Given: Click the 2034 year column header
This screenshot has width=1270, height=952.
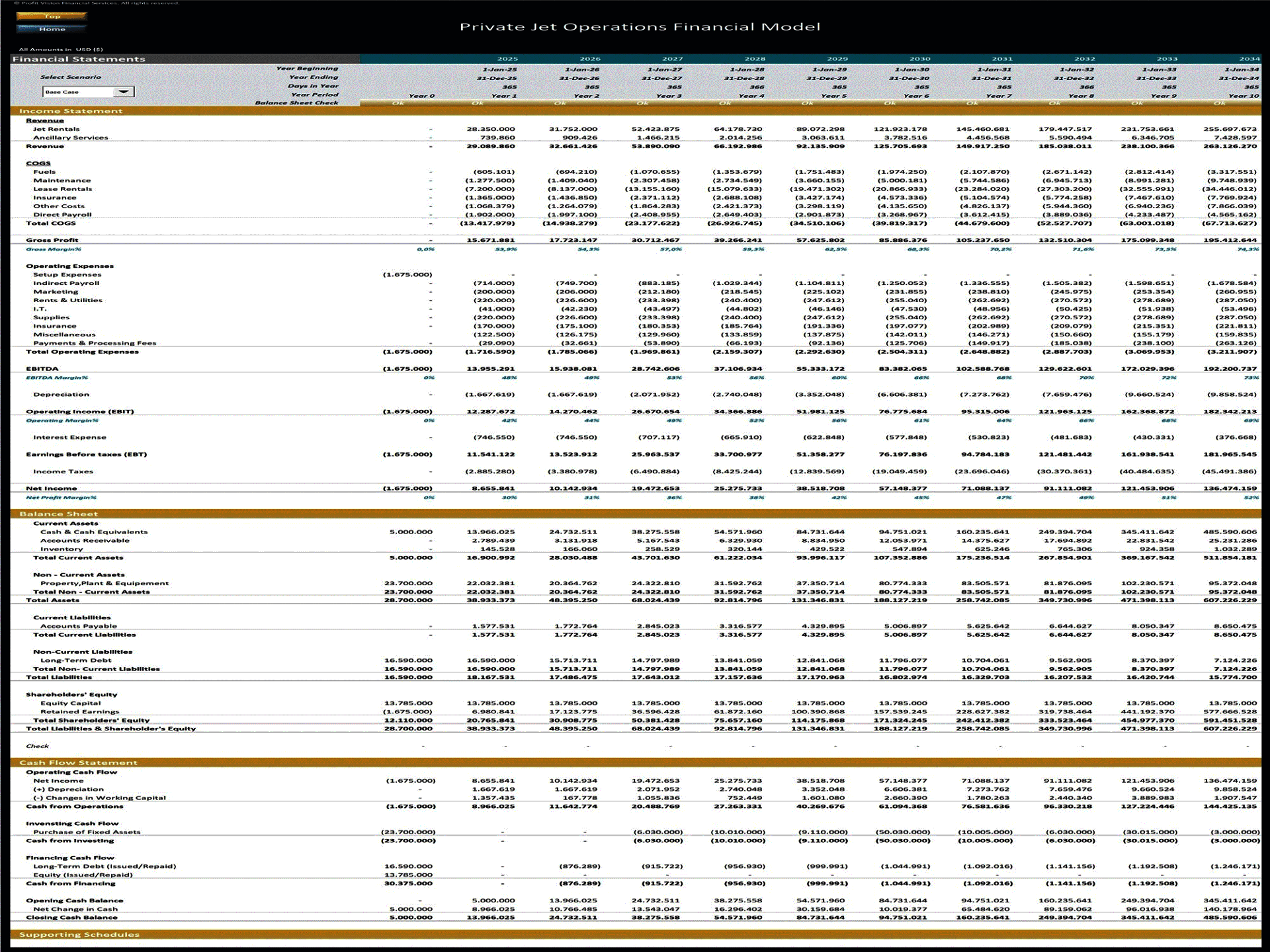Looking at the screenshot, I should click(x=1249, y=59).
